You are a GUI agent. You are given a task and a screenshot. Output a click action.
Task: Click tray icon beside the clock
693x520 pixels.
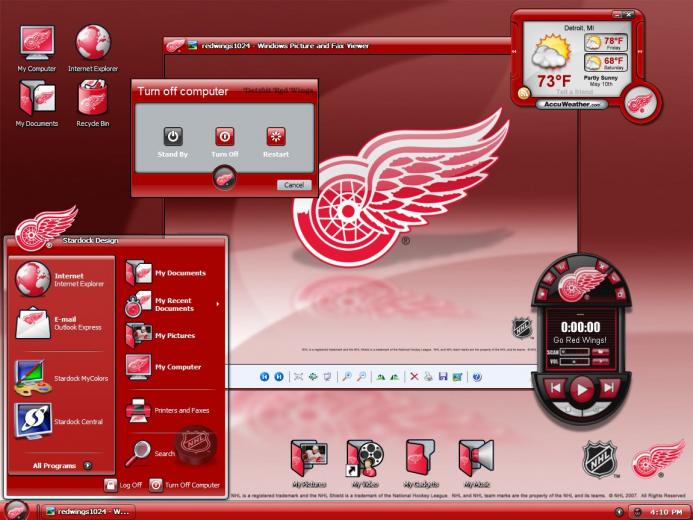click(637, 512)
